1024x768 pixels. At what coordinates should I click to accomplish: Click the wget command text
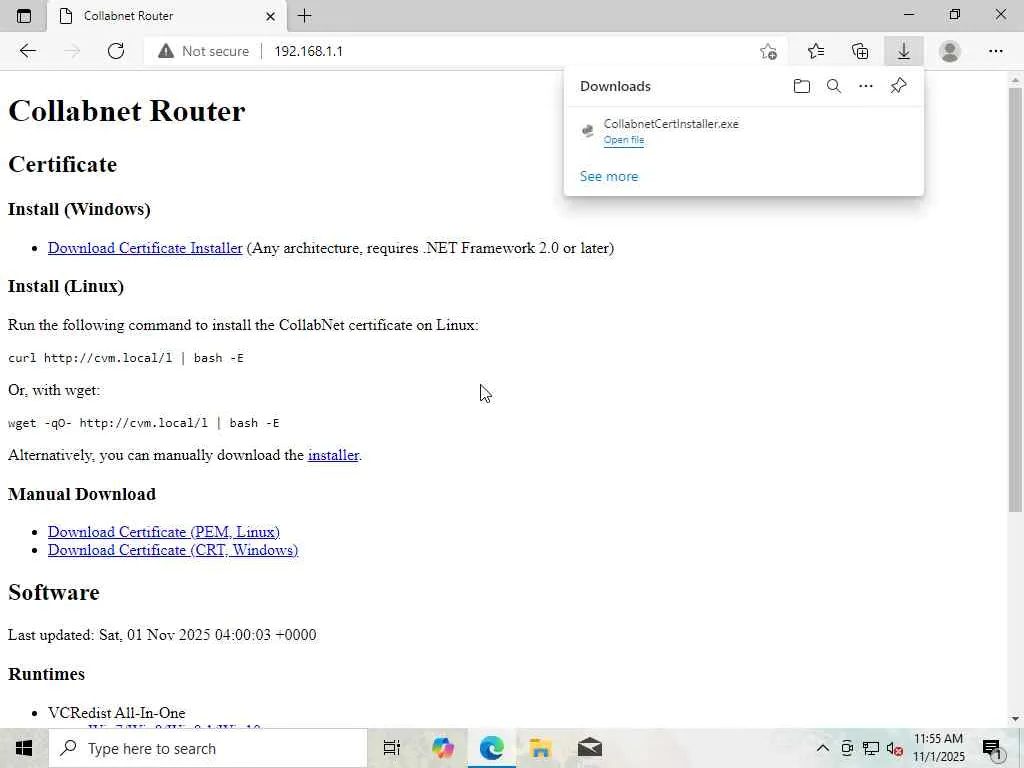click(x=144, y=423)
